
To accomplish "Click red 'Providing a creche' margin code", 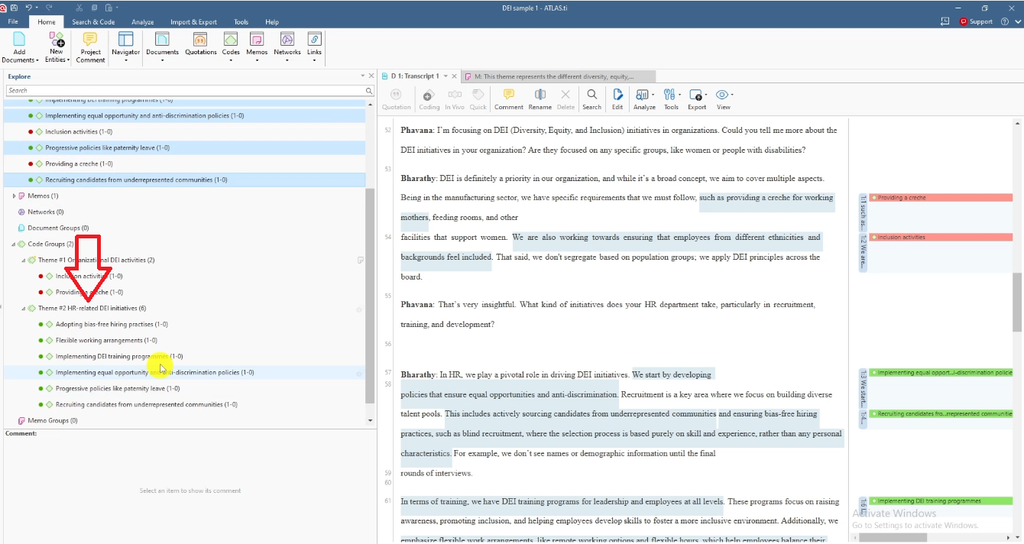I will tap(941, 197).
